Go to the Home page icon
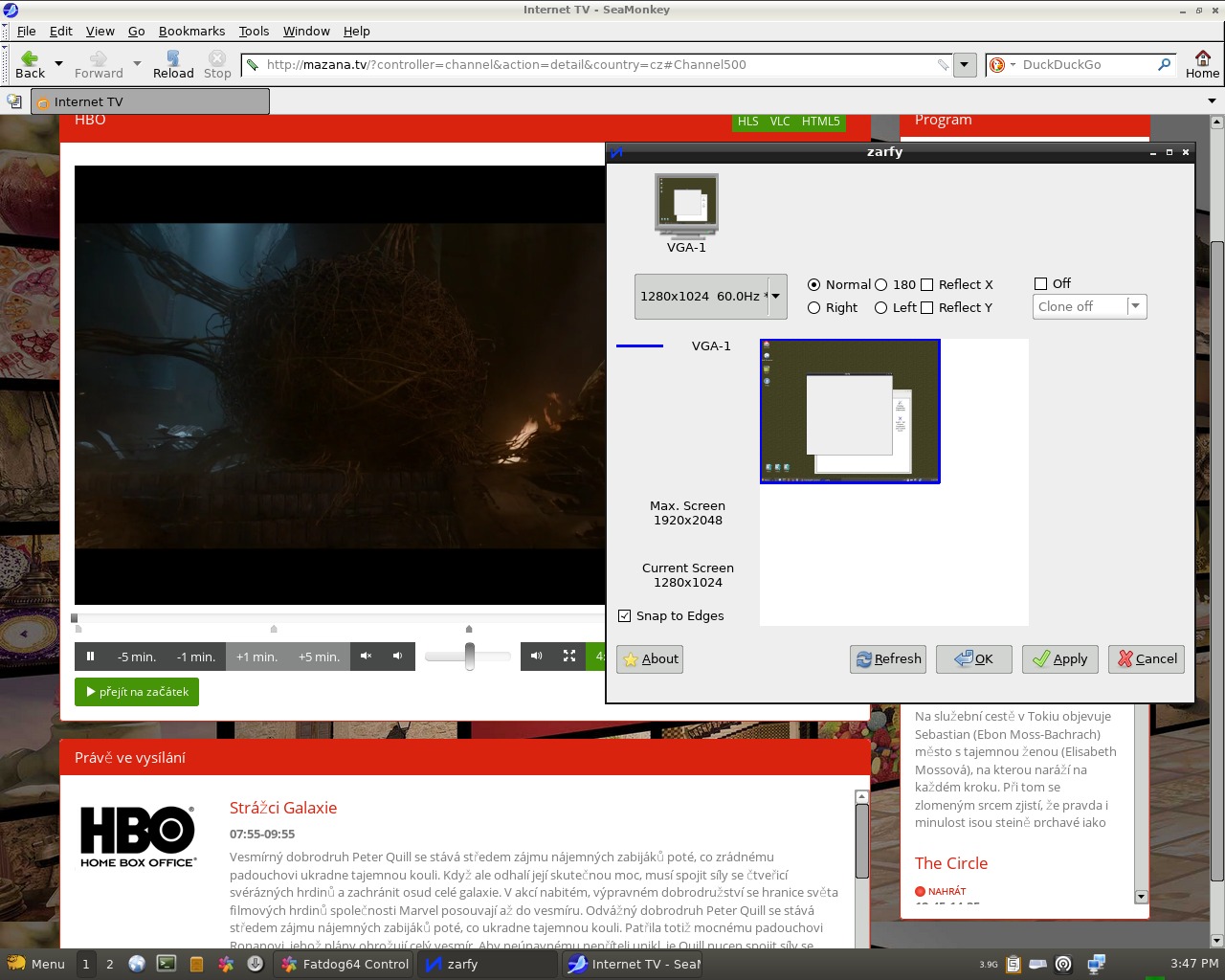This screenshot has height=980, width=1225. pyautogui.click(x=1202, y=64)
